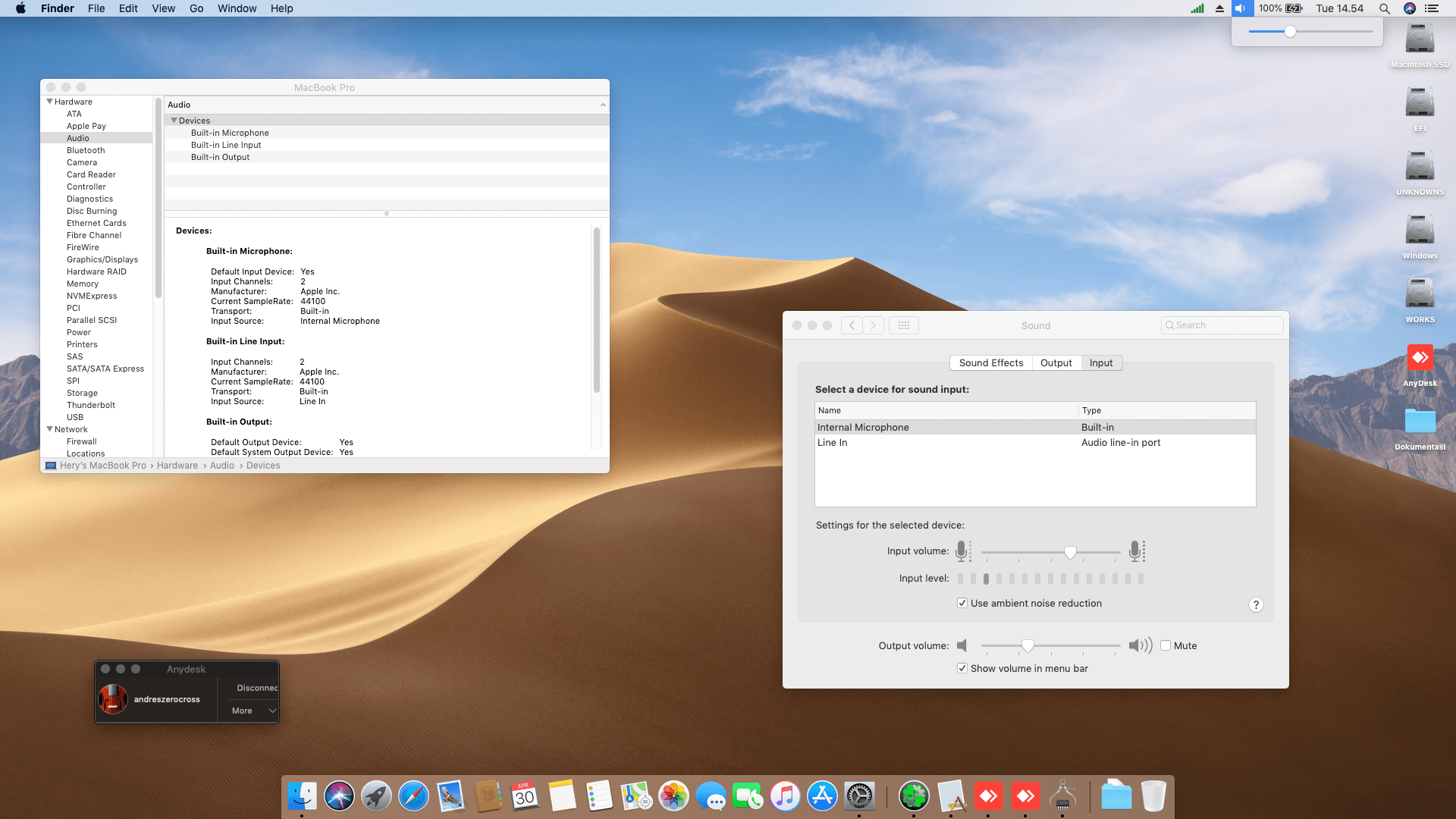Show all preferences grid button
1456x819 pixels.
click(903, 325)
